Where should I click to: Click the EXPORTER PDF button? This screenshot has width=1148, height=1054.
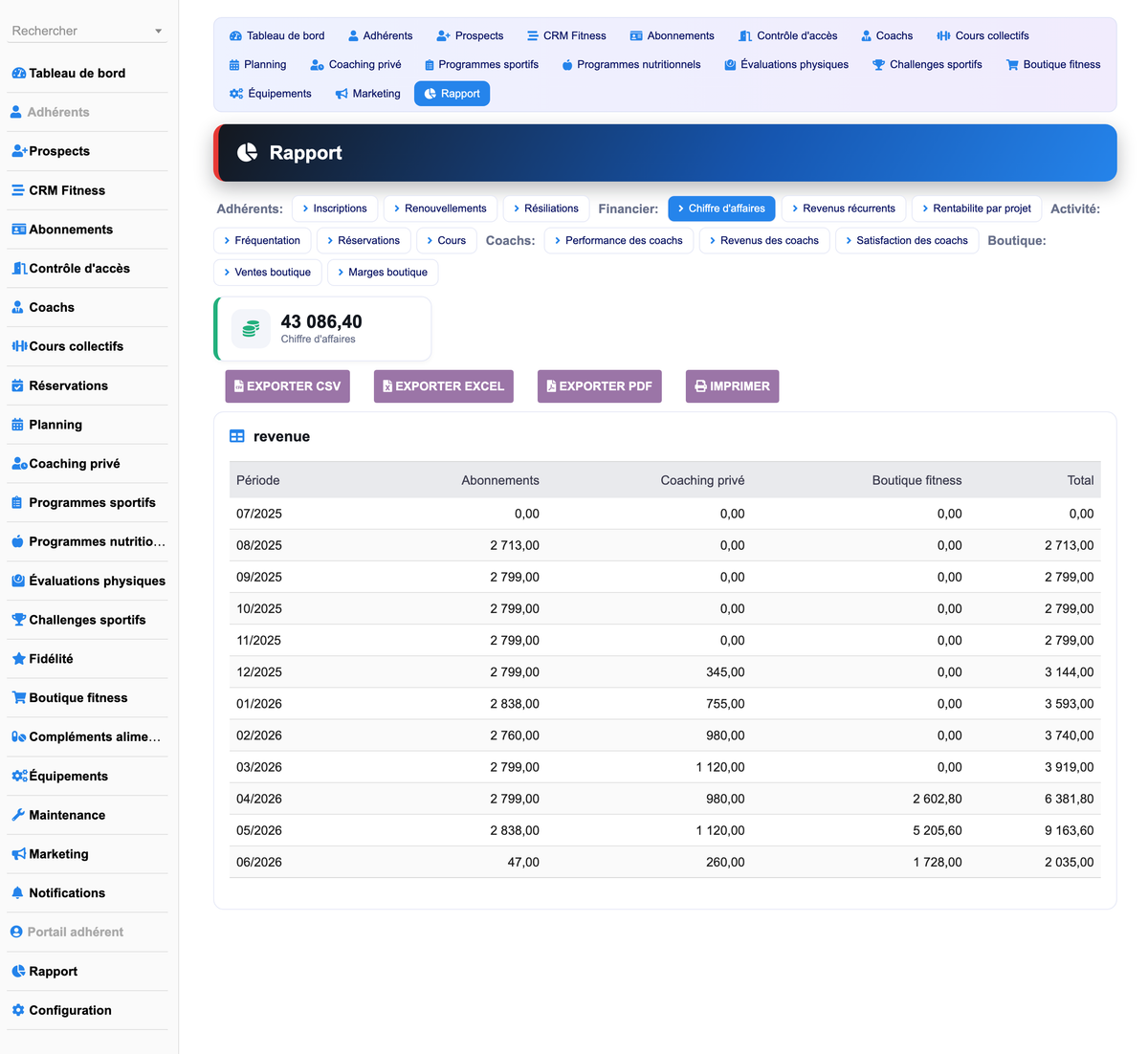(599, 386)
